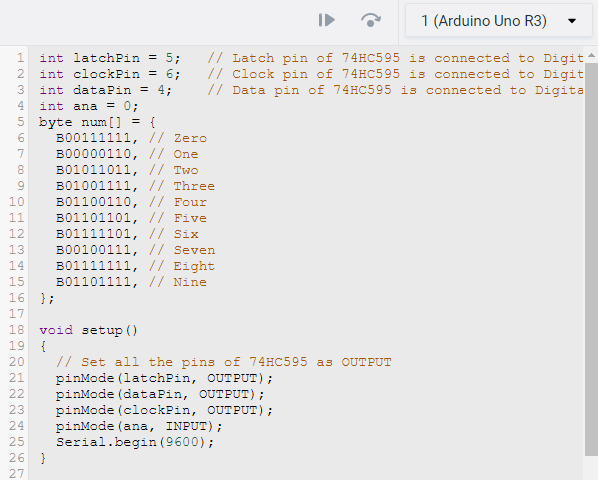Click on 'int dataPin = 4;' code
Screen dimensions: 598x480
coord(106,90)
